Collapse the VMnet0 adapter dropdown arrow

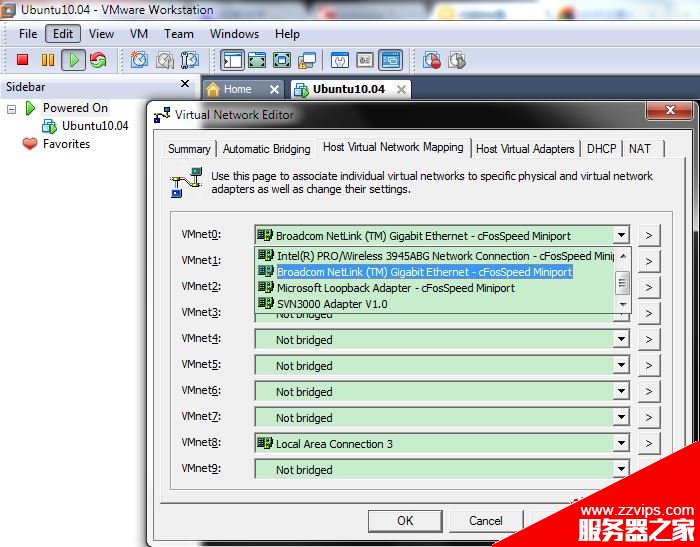621,235
